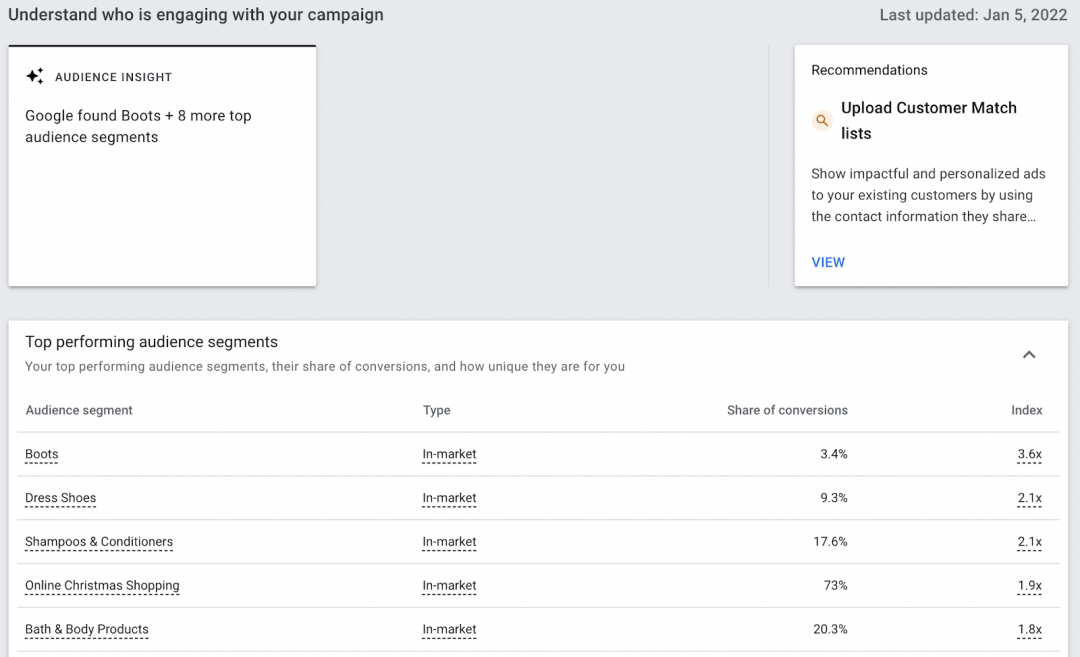Viewport: 1080px width, 657px height.
Task: Click the 1.8x index for Bath & Body Products
Action: [1029, 630]
